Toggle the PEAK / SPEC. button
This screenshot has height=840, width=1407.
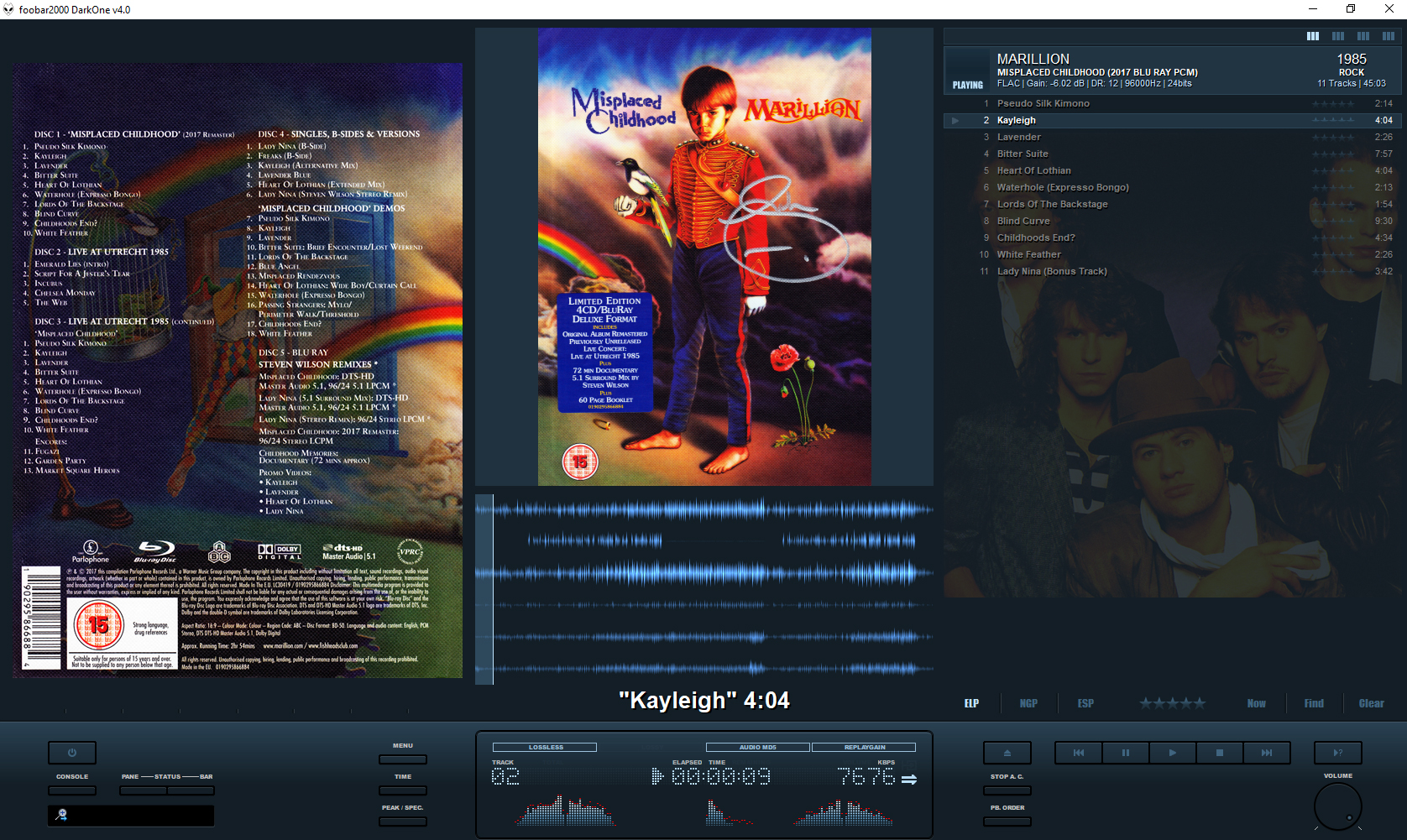403,822
